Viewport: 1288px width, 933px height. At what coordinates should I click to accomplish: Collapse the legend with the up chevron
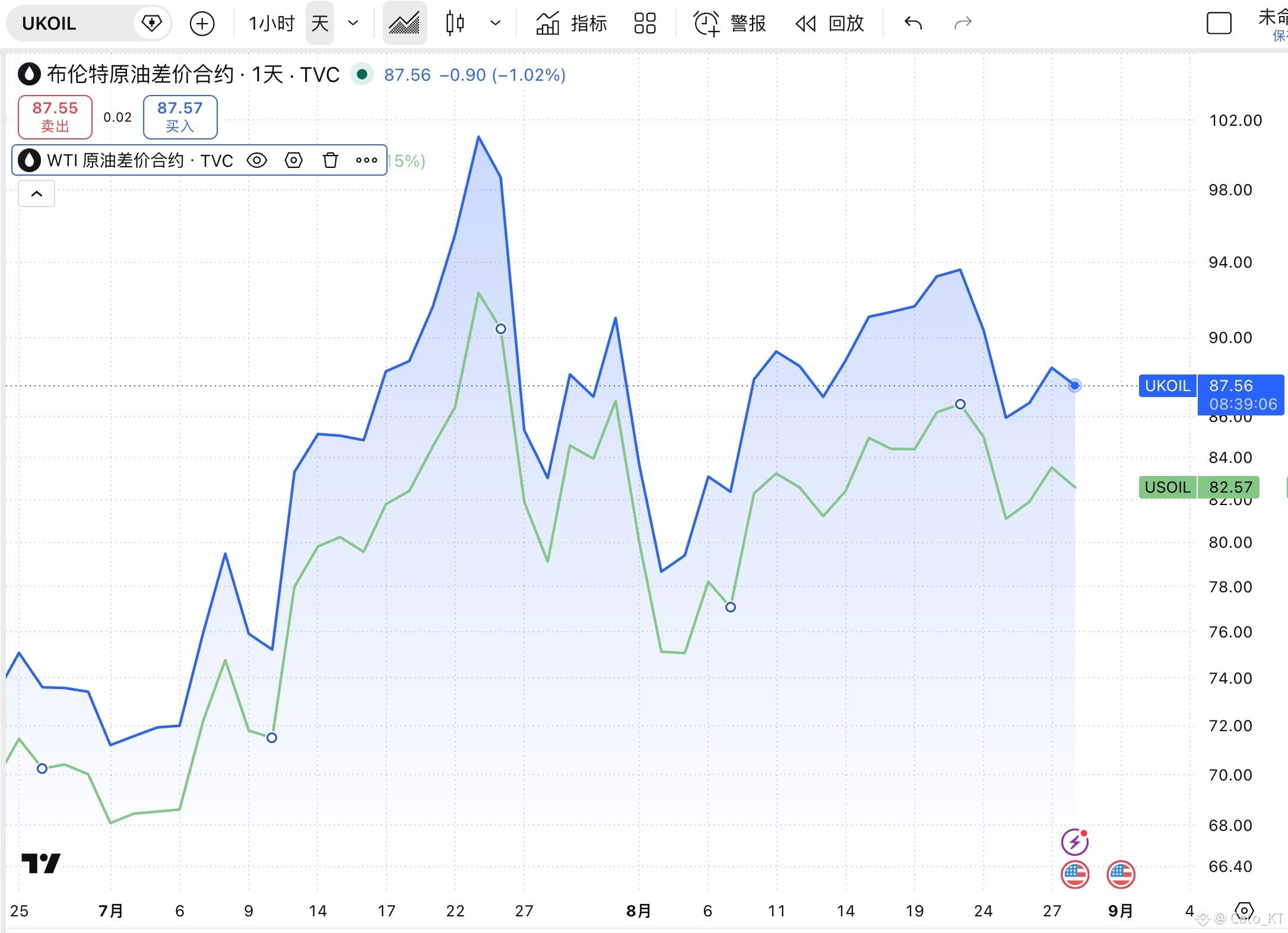(x=37, y=193)
